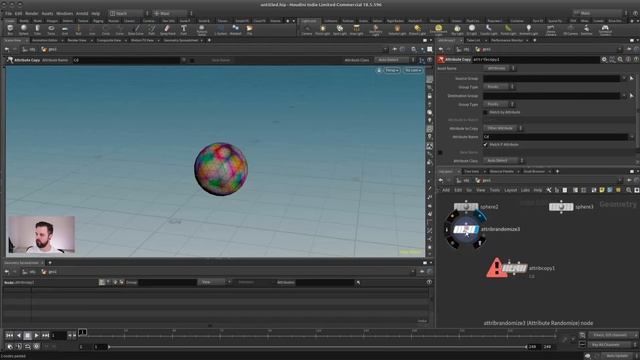Click the Attribute Name input field
The image size is (640, 360).
pyautogui.click(x=556, y=137)
